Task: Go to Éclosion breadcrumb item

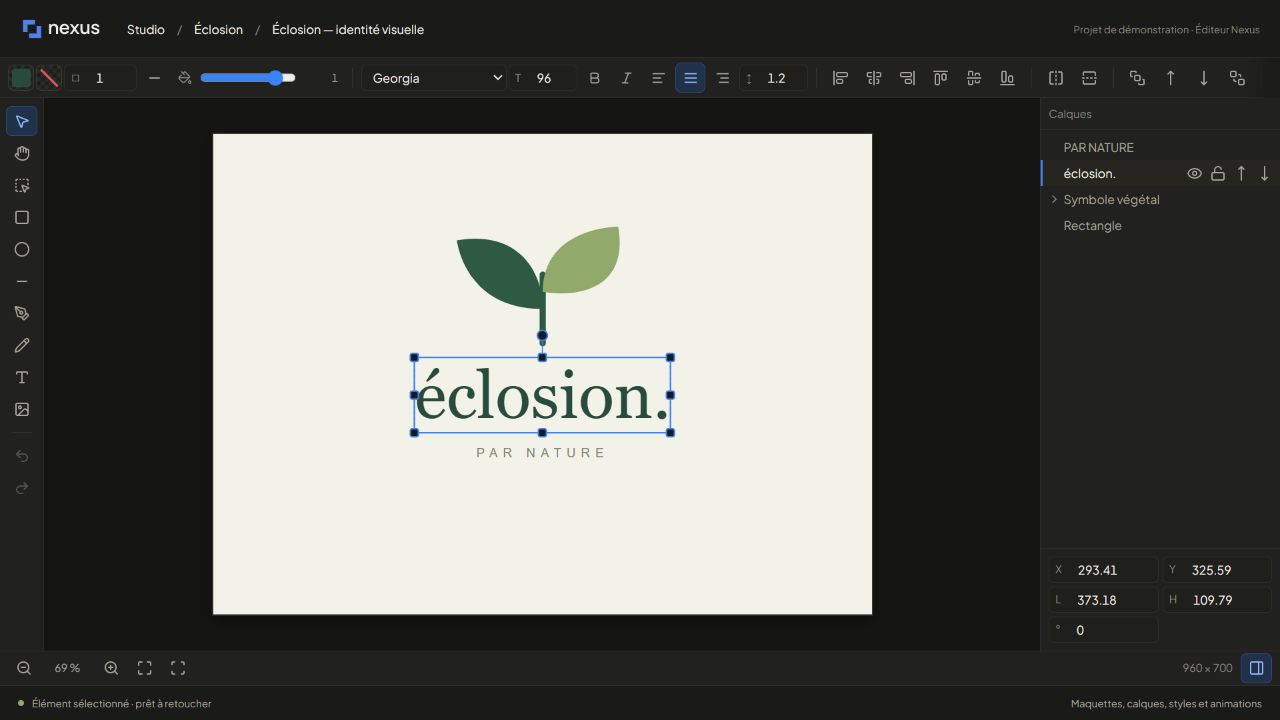Action: pyautogui.click(x=219, y=30)
